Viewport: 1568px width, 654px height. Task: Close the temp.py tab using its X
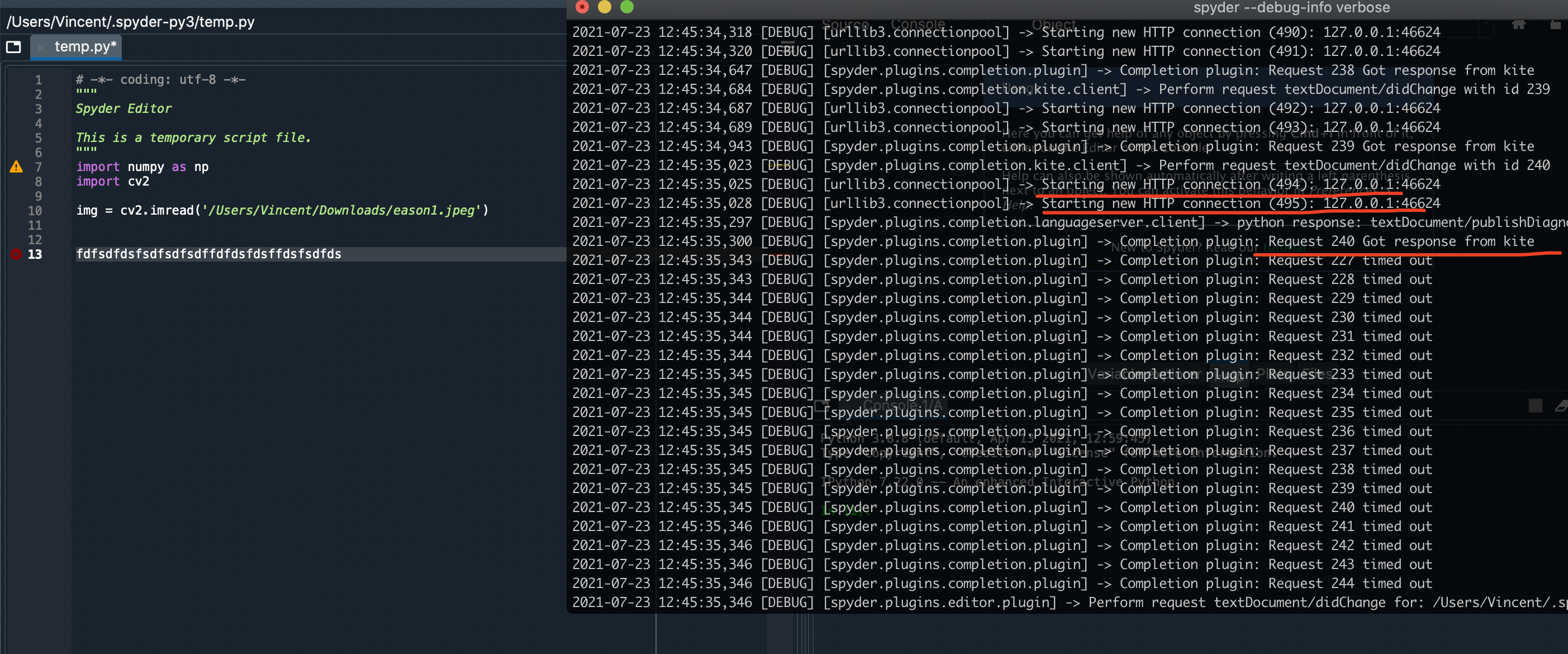[x=40, y=47]
